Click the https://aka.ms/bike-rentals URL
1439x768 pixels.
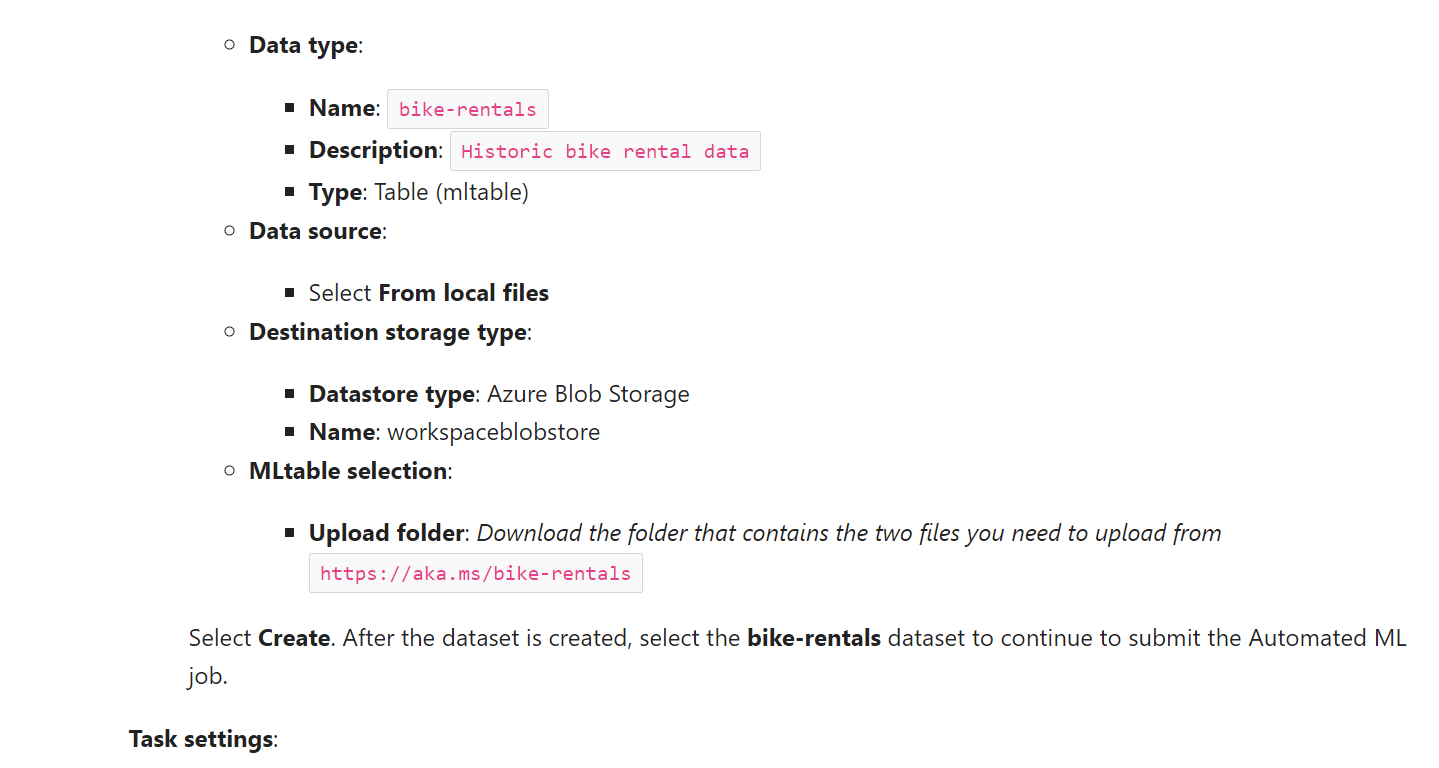pos(476,573)
